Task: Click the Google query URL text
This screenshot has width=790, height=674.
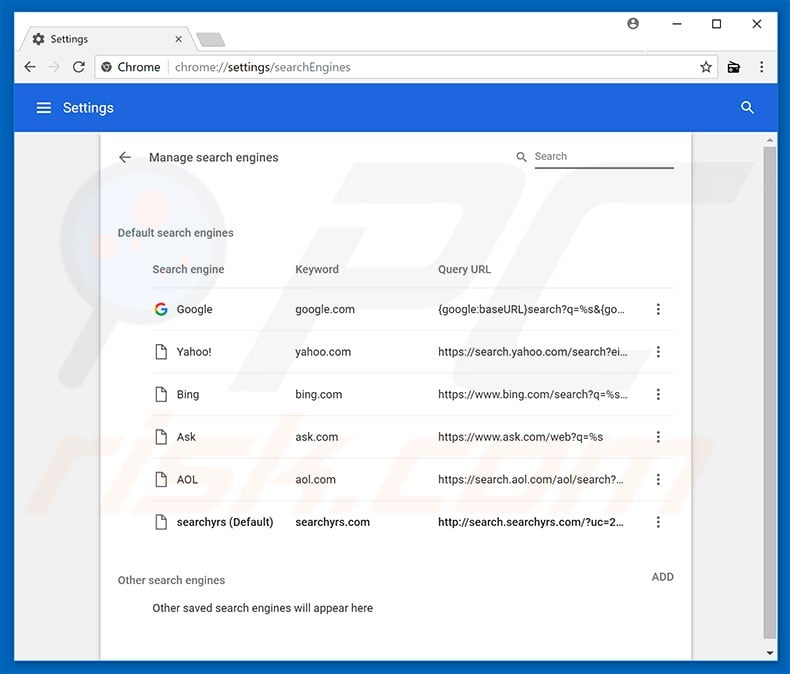Action: [531, 309]
